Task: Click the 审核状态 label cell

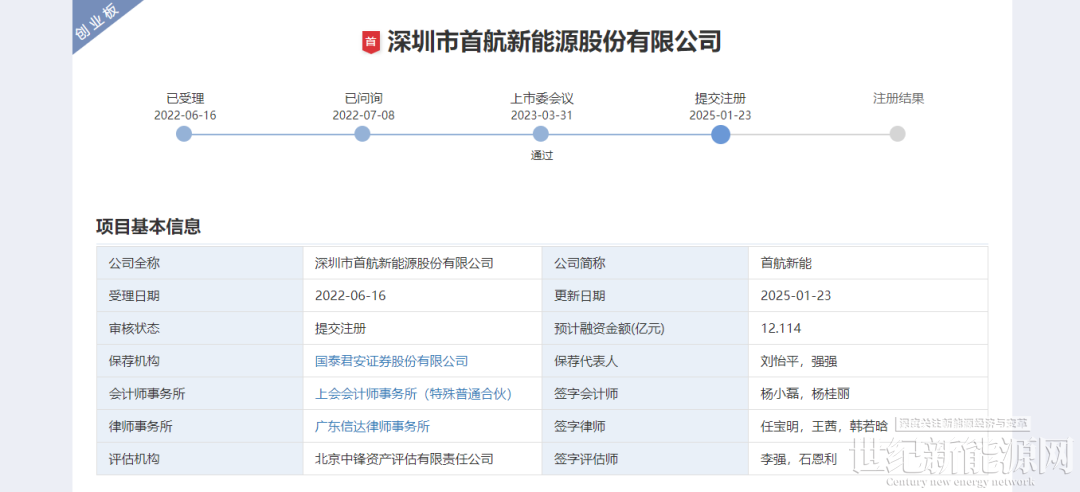Action: (x=200, y=328)
